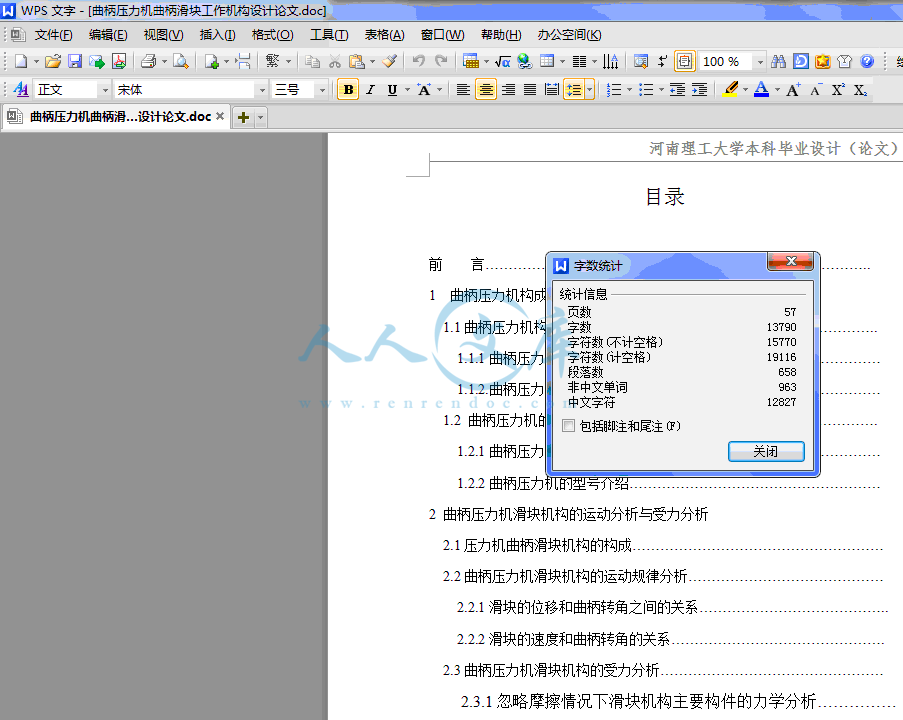Open Find with the binoculars icon
903x720 pixels.
[x=779, y=61]
